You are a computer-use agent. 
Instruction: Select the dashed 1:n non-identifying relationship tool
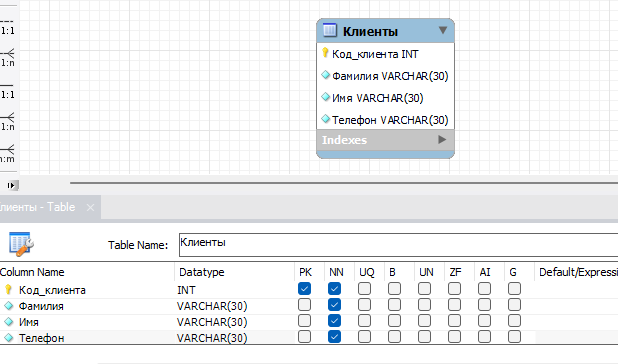point(7,58)
